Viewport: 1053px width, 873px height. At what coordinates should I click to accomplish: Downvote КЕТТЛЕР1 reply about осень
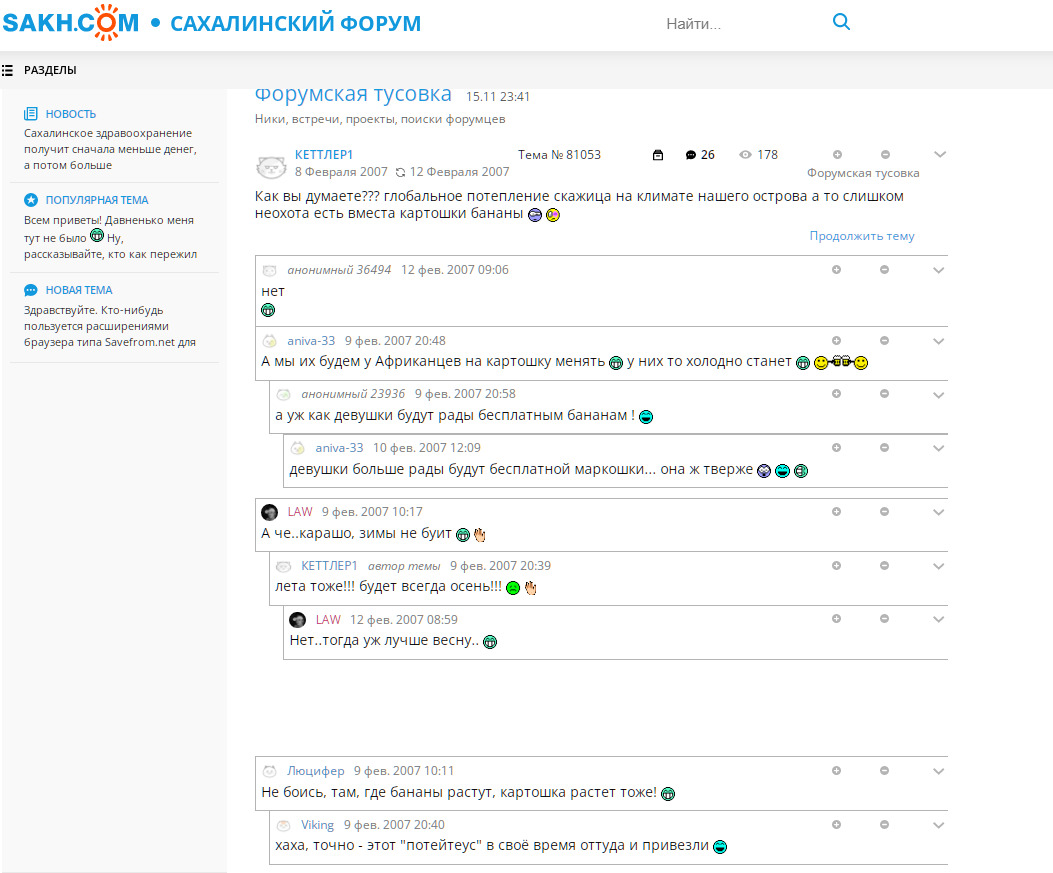(x=884, y=565)
